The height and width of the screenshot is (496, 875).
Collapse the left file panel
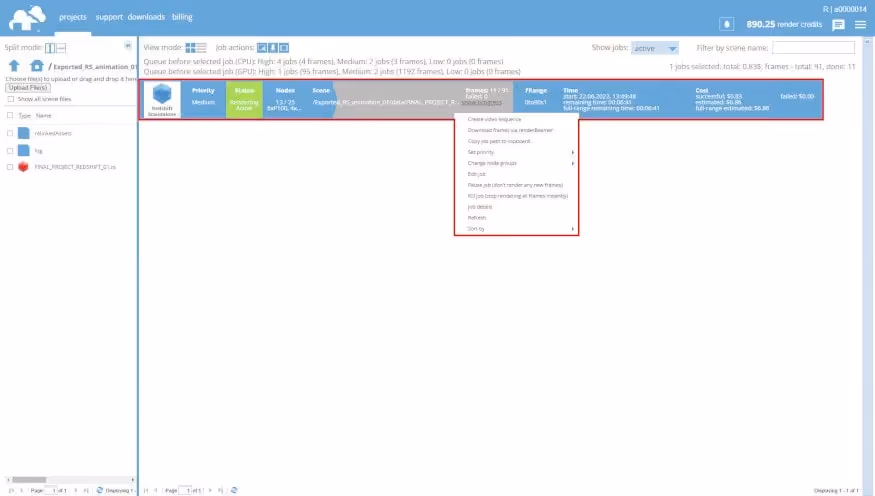click(x=128, y=46)
